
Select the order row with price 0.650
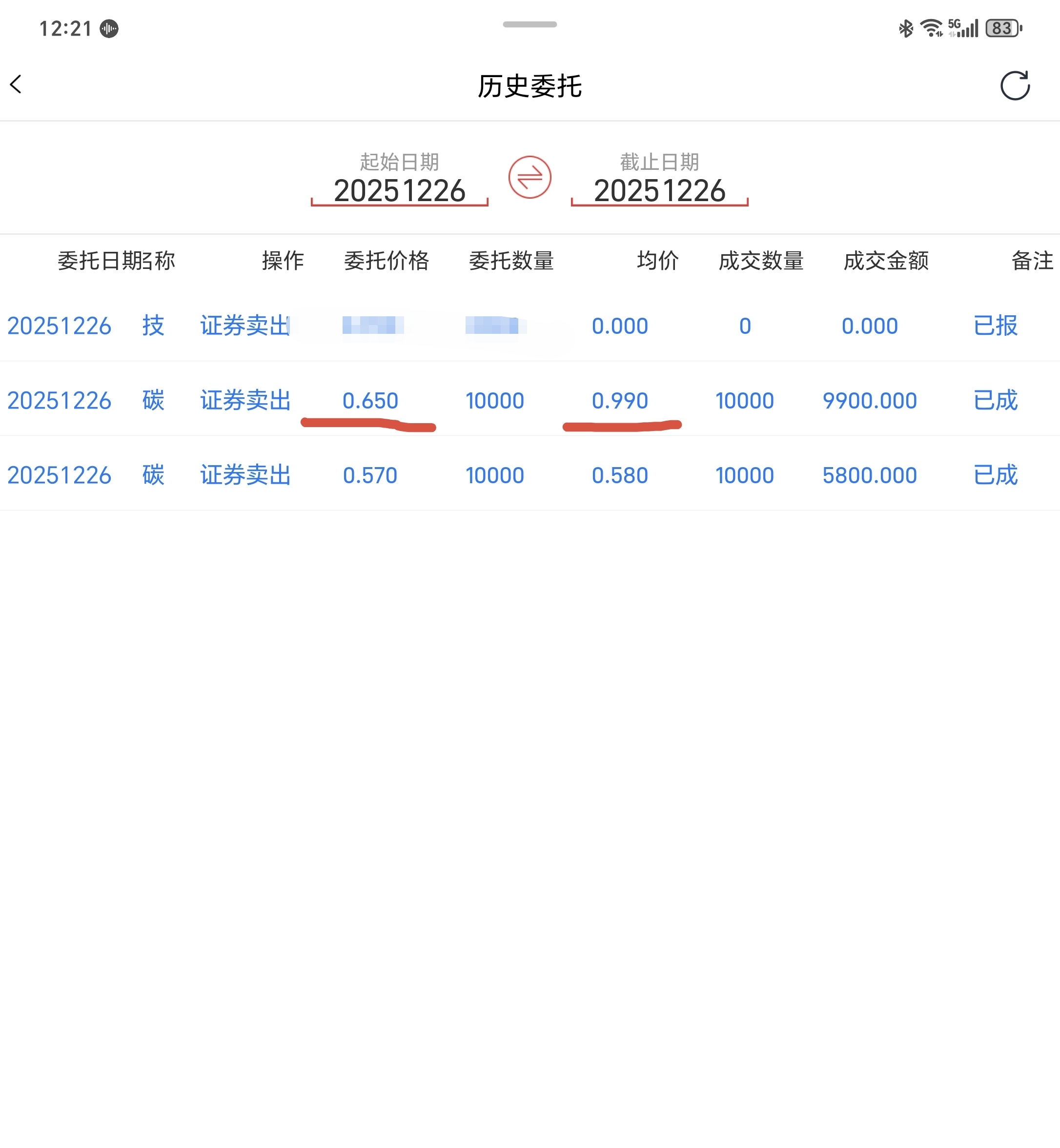click(x=370, y=400)
